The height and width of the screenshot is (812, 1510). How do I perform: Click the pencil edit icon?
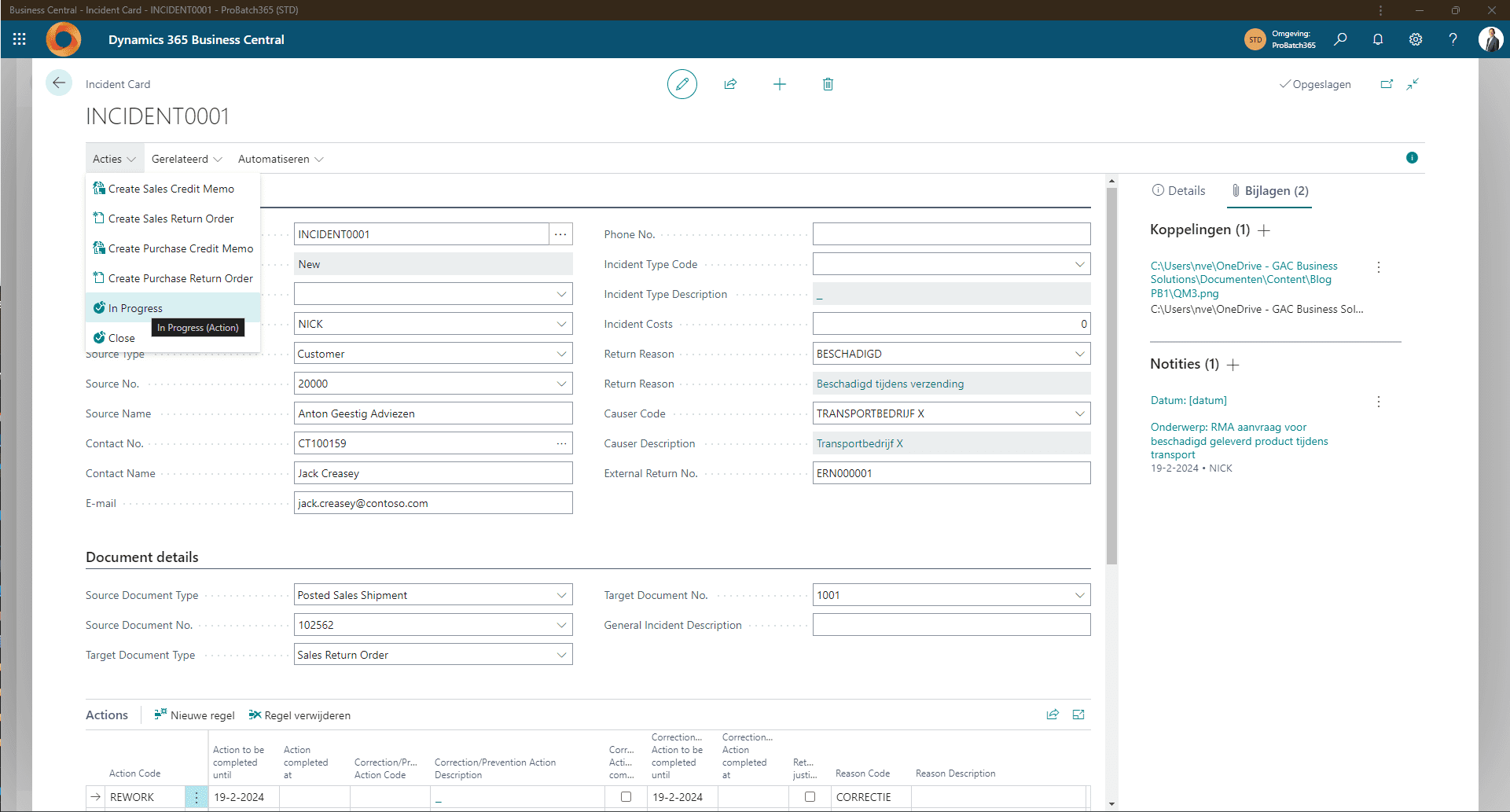(682, 84)
